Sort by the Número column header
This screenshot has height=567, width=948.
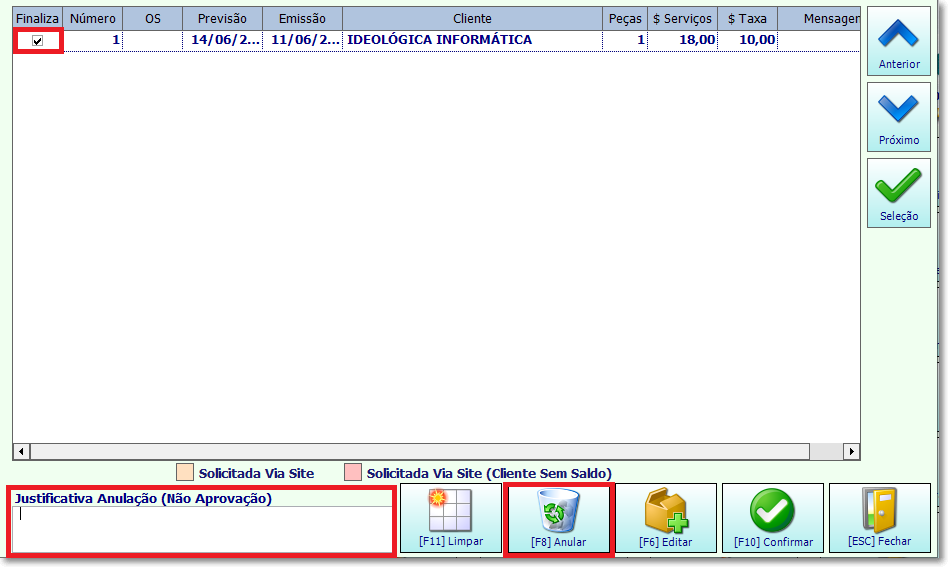pos(93,19)
